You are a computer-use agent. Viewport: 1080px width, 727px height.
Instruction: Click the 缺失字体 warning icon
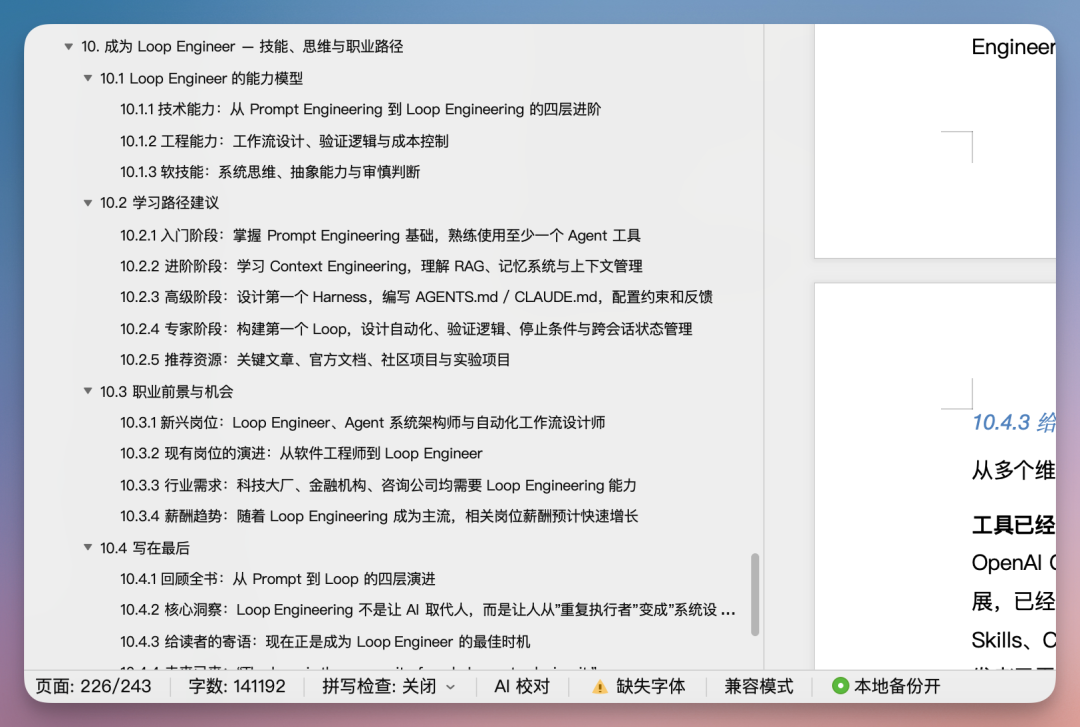[600, 686]
